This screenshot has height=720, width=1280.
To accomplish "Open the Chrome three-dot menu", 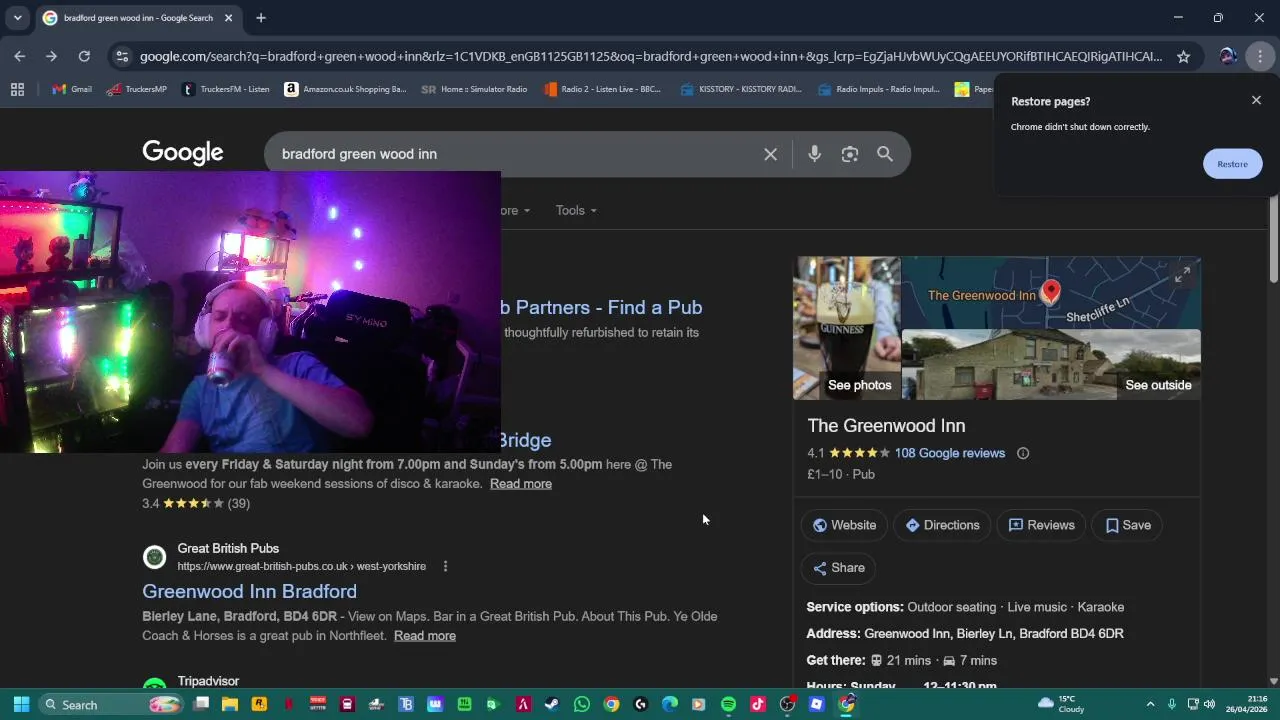I will [x=1260, y=57].
